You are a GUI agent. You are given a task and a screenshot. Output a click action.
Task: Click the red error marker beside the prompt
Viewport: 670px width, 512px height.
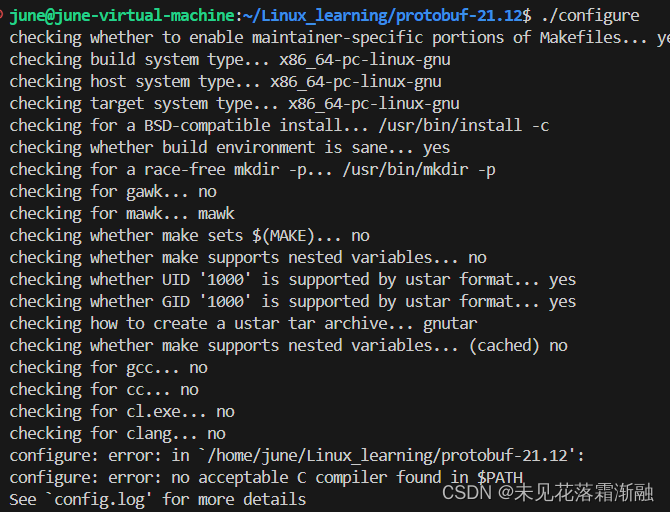(x=1, y=15)
